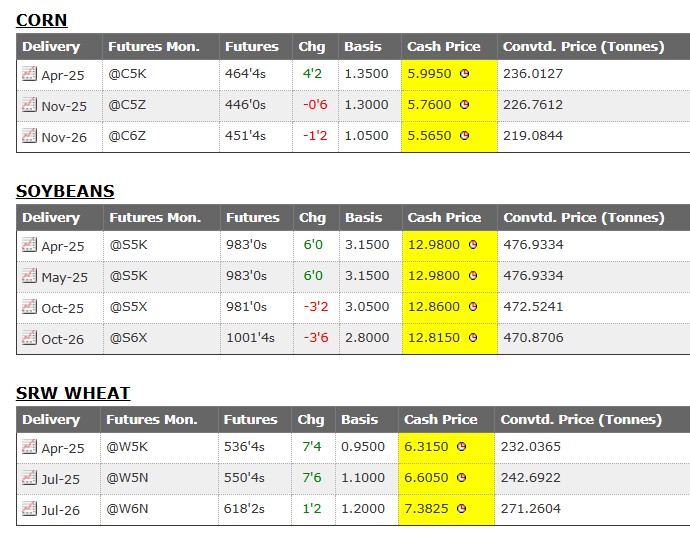Open the SOYBEANS section heading link
Viewport: 690px width, 541px height.
(x=65, y=191)
